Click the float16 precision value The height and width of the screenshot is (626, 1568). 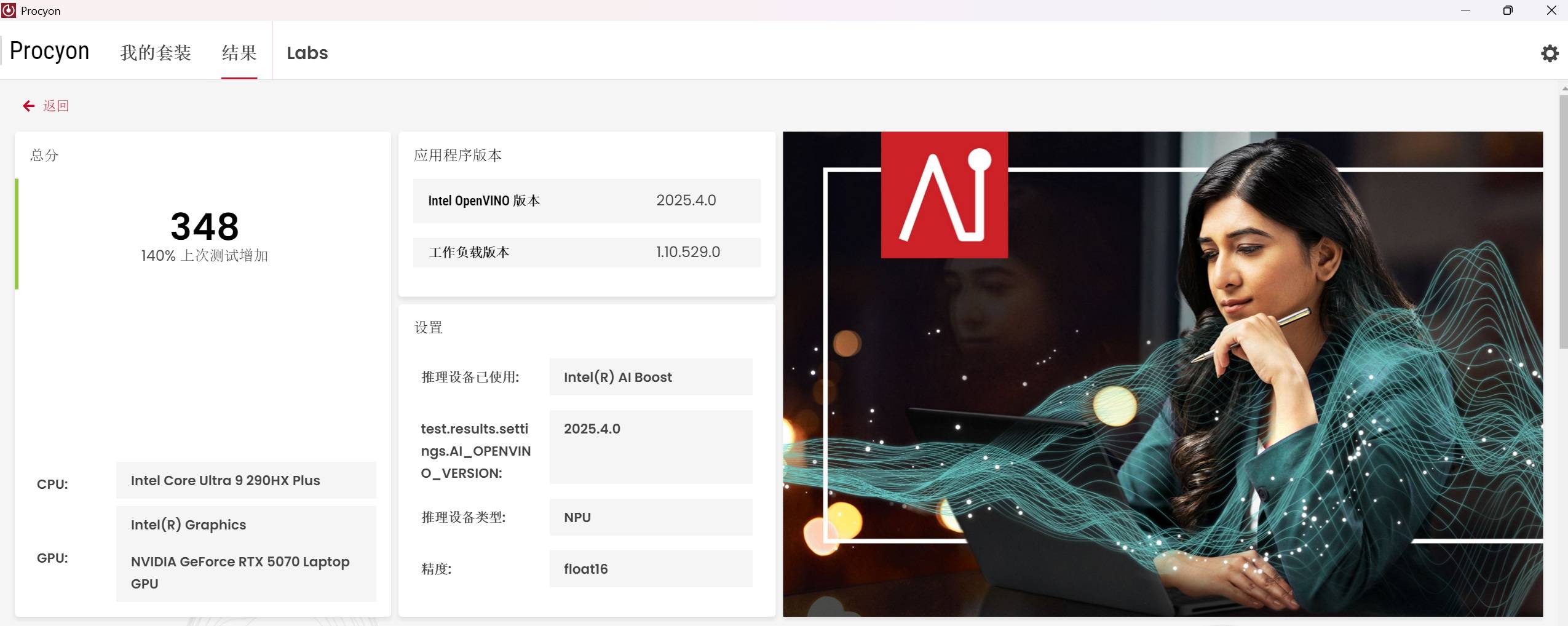coord(651,569)
